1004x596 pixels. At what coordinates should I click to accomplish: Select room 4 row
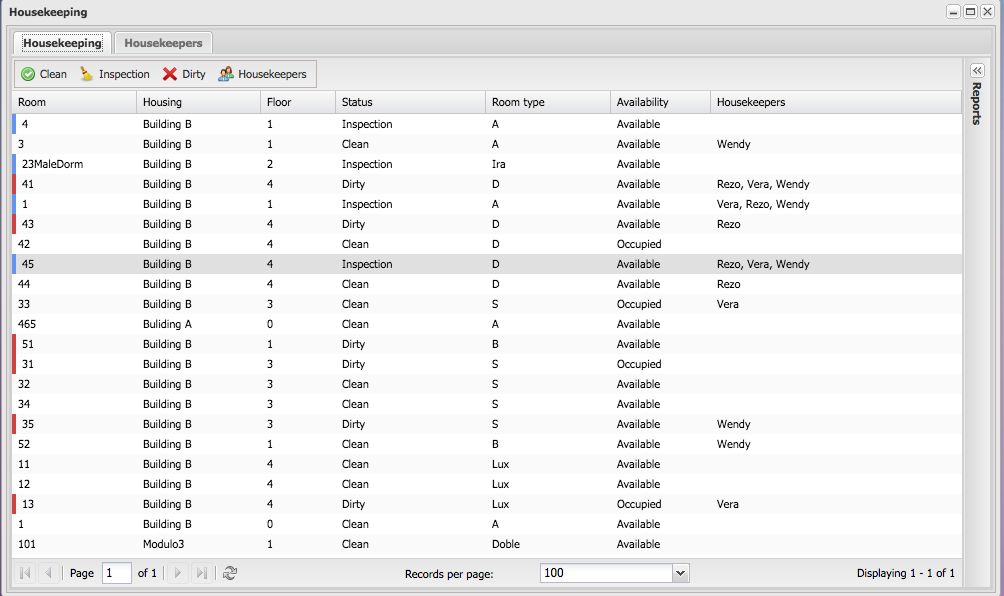pos(487,124)
